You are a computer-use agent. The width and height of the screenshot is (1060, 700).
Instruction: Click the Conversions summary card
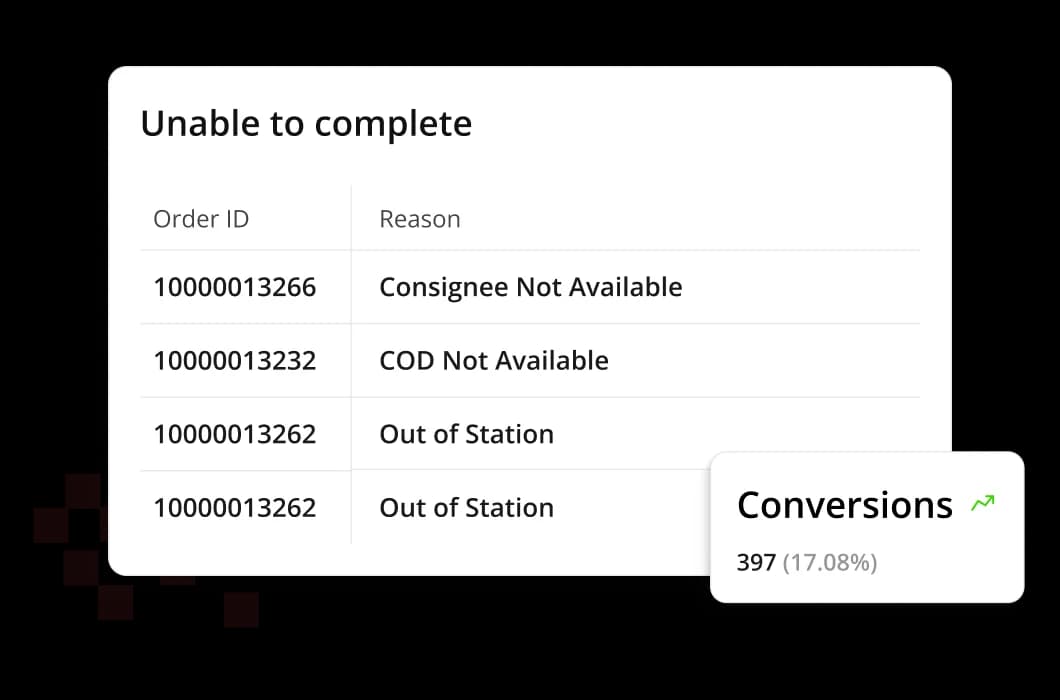(866, 585)
